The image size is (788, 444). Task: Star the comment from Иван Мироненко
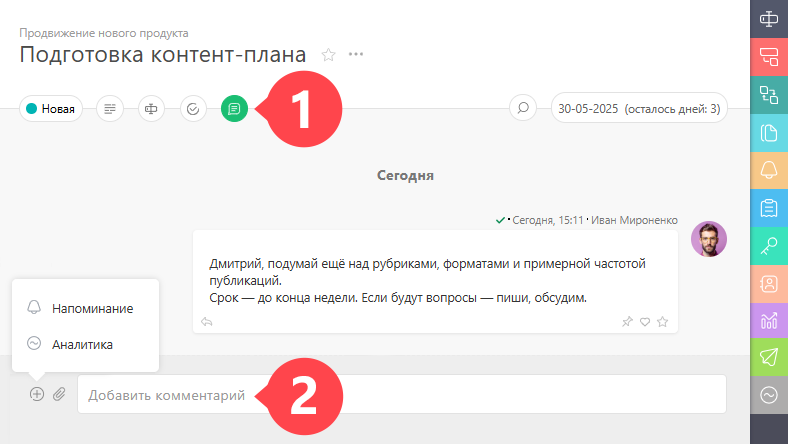coord(662,322)
